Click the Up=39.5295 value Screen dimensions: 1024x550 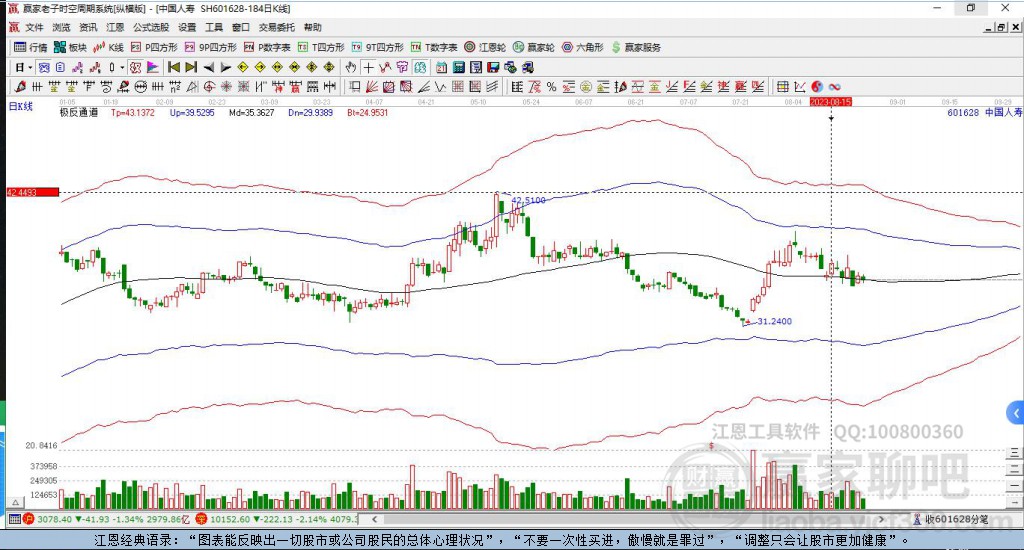(x=192, y=112)
